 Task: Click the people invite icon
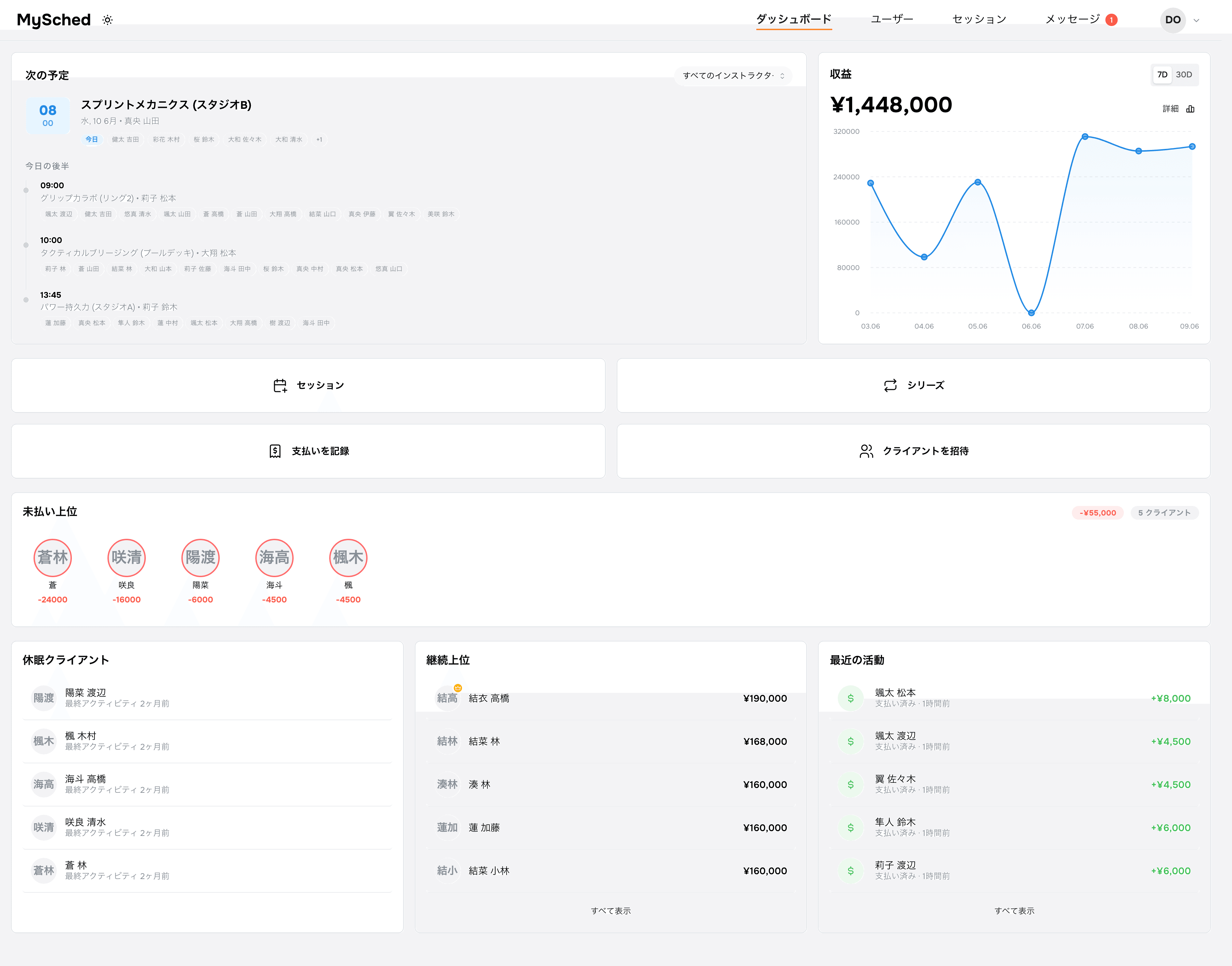[x=866, y=451]
